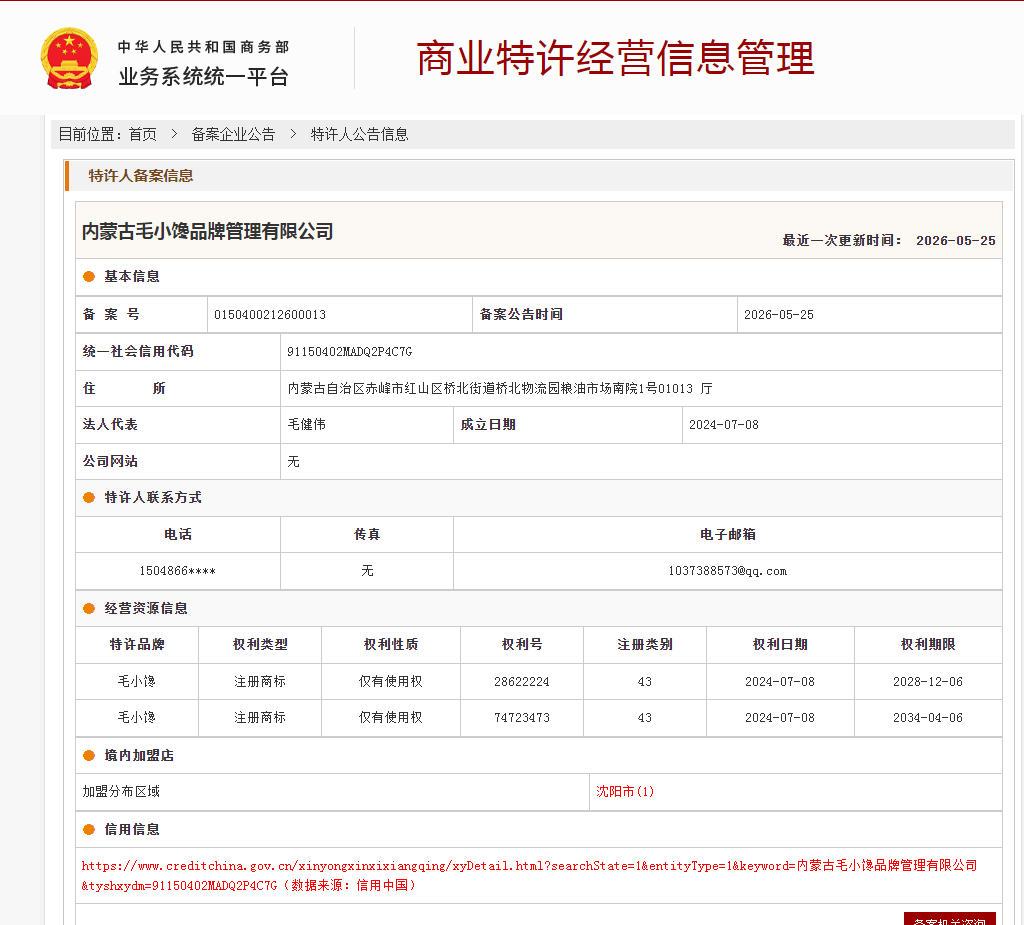
Task: Click 权利期限 column header
Action: 928,645
